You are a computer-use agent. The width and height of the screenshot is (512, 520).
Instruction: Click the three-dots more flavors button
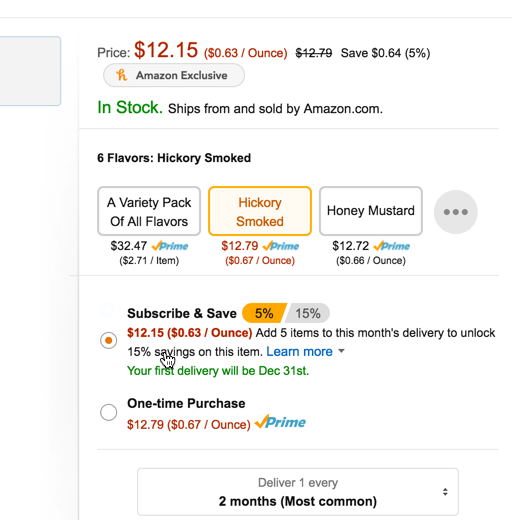point(455,212)
